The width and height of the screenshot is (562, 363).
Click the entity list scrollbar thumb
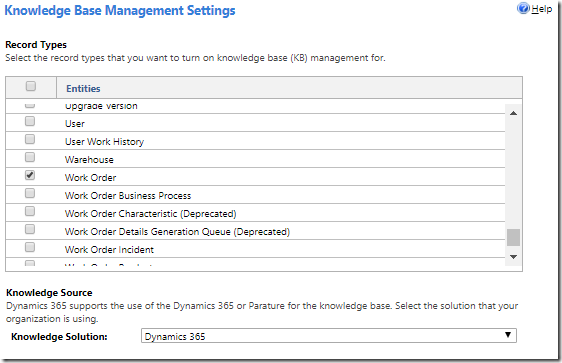(x=513, y=237)
